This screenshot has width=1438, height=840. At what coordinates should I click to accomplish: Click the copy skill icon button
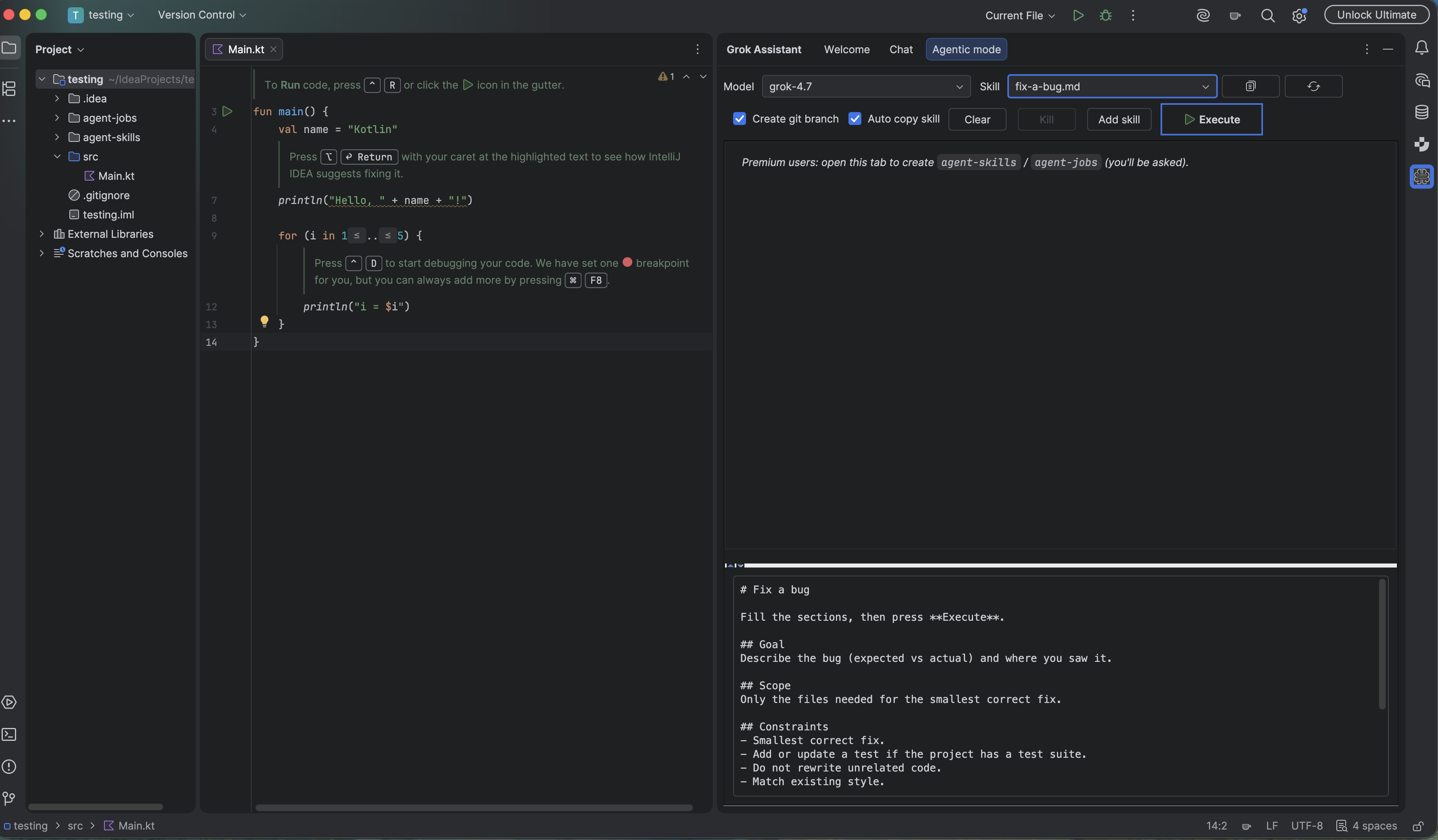coord(1250,86)
